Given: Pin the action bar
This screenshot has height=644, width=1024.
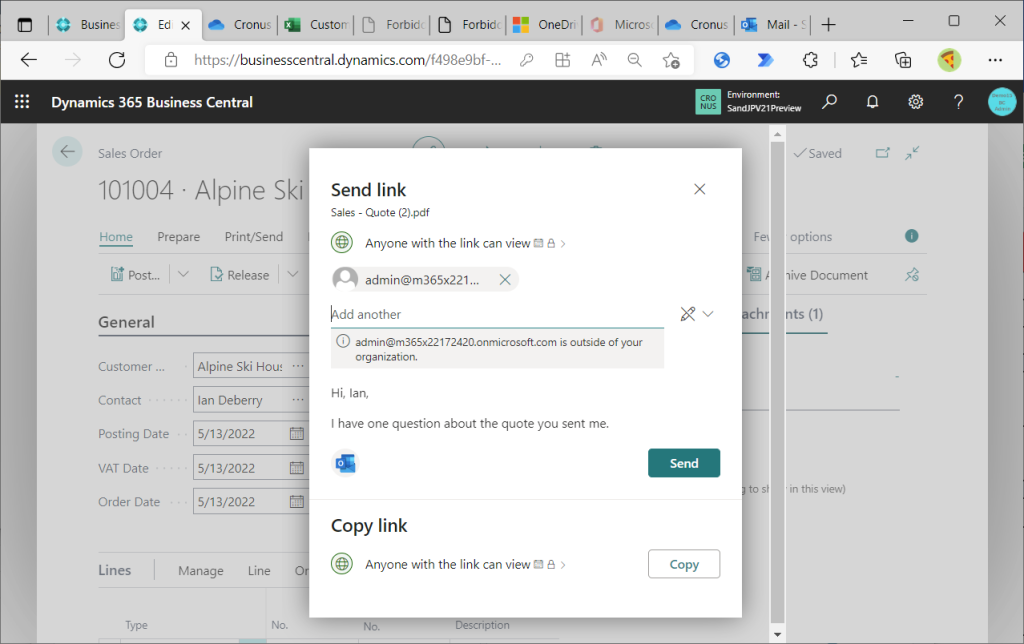Looking at the screenshot, I should pyautogui.click(x=912, y=275).
